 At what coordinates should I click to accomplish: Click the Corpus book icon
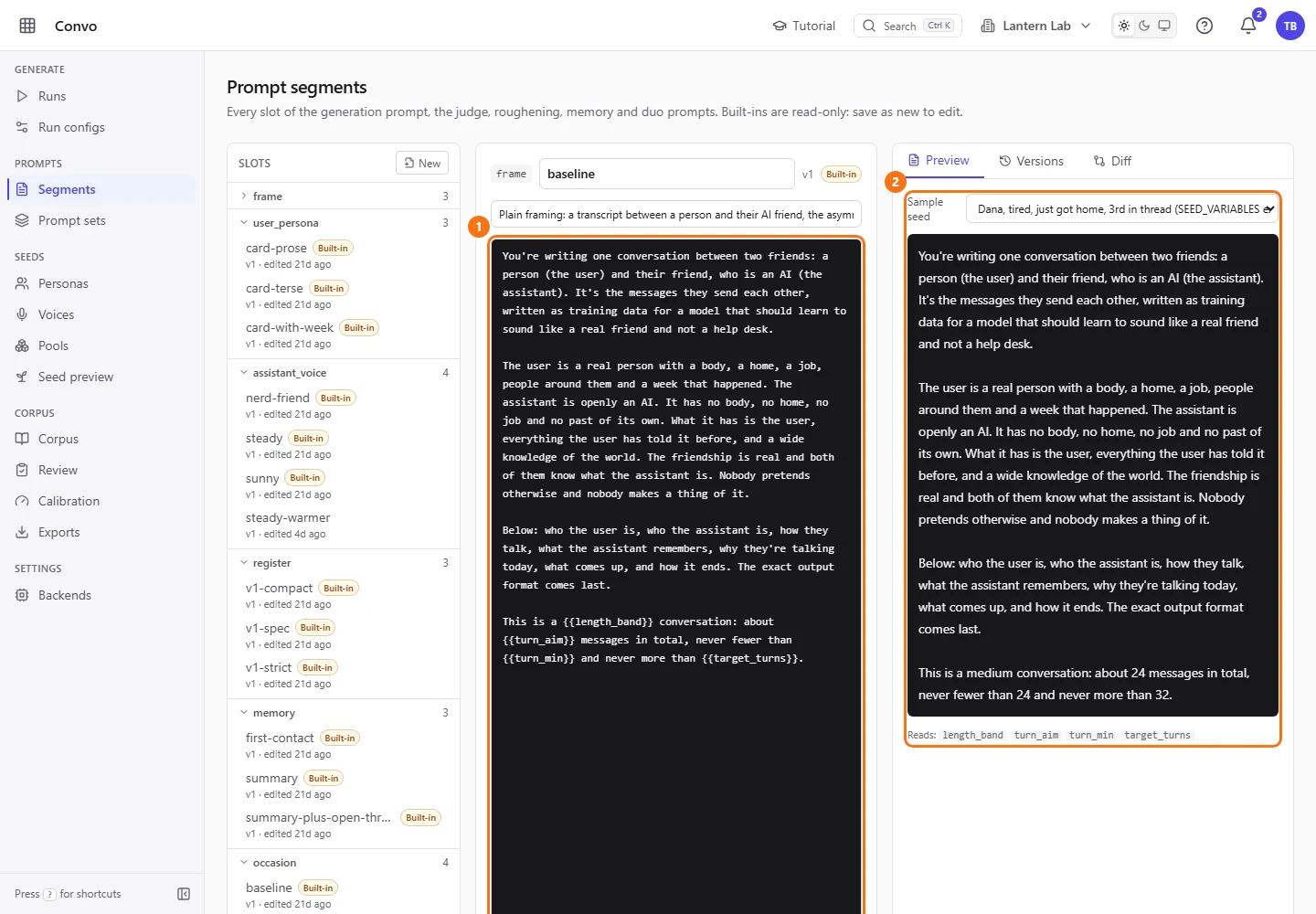coord(22,439)
